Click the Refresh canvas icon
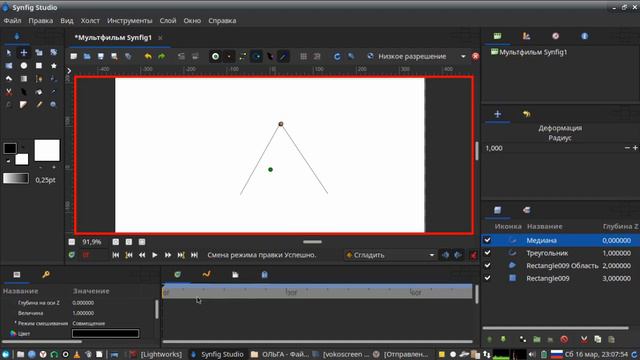640x360 pixels. 337,56
